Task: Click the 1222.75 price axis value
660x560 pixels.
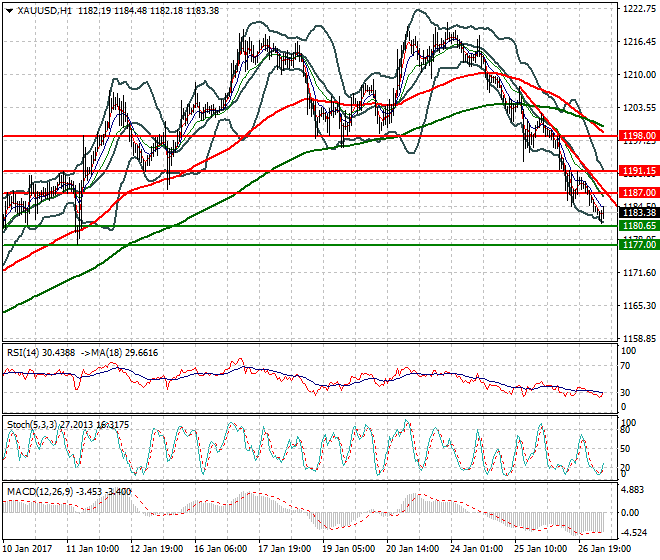Action: 639,8
